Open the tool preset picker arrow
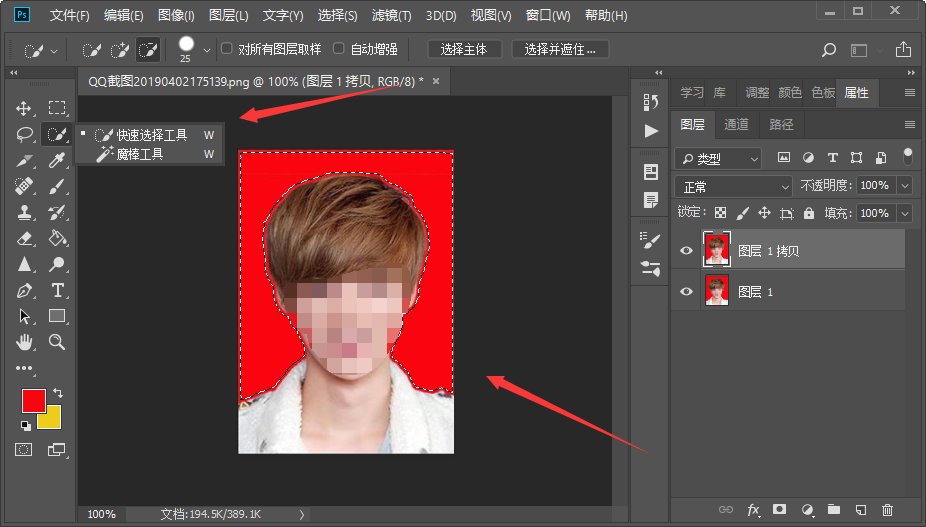Image resolution: width=926 pixels, height=527 pixels. [x=54, y=51]
